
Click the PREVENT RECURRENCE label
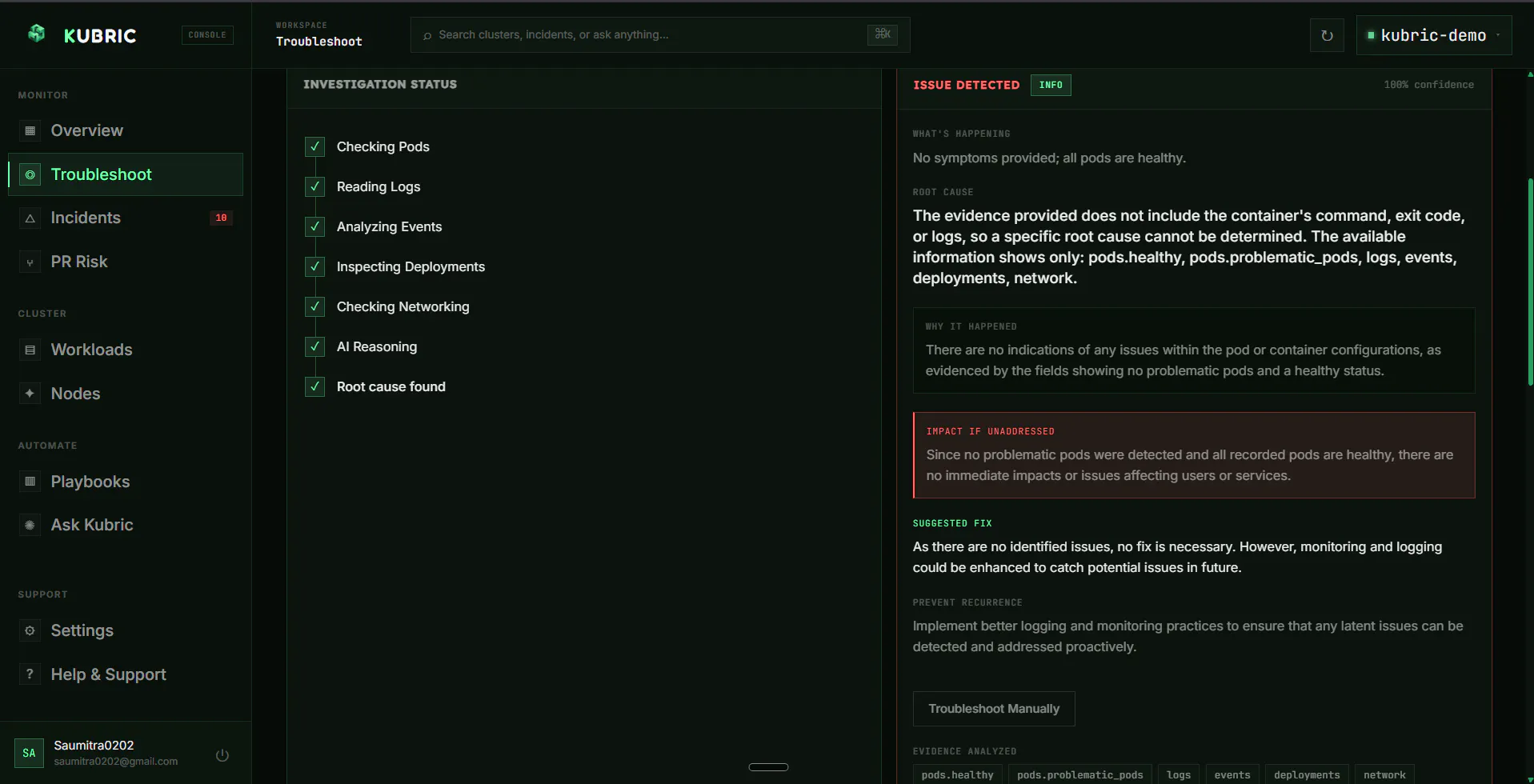pyautogui.click(x=967, y=602)
